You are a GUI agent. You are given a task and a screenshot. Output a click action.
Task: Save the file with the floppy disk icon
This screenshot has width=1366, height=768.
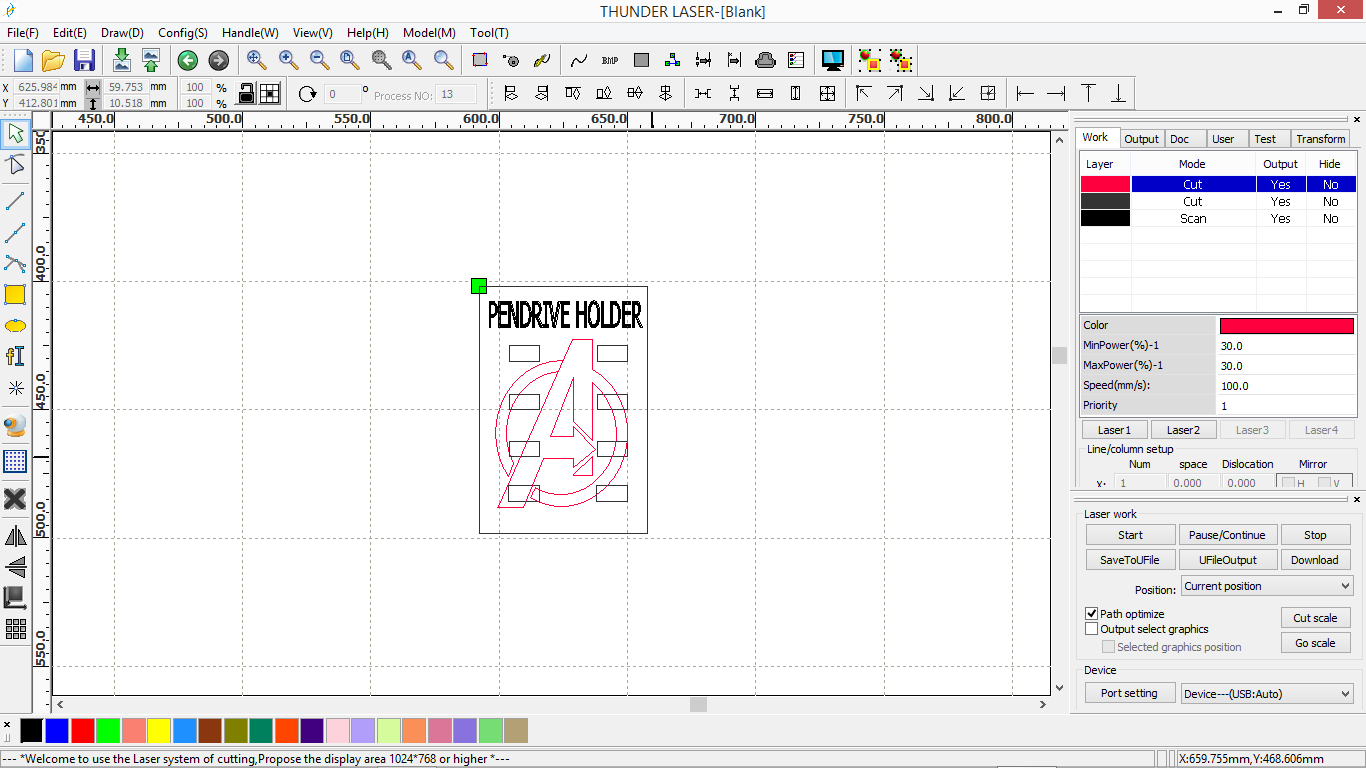click(x=85, y=60)
